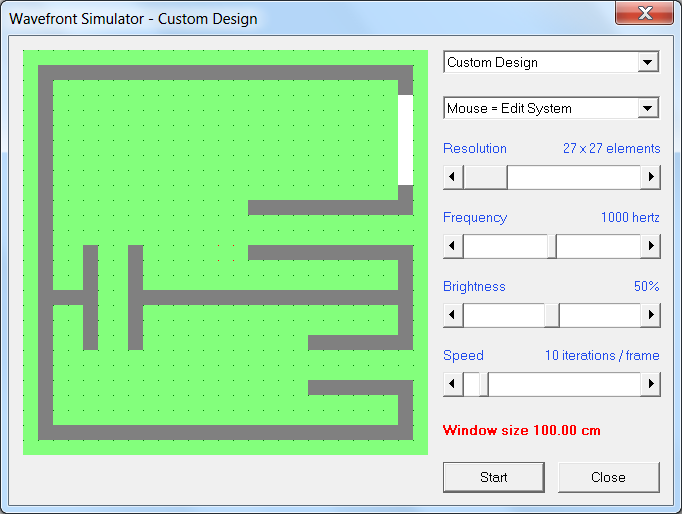Screen dimensions: 682x514
Task: Open the Custom Design dropdown arrow
Action: [648, 62]
